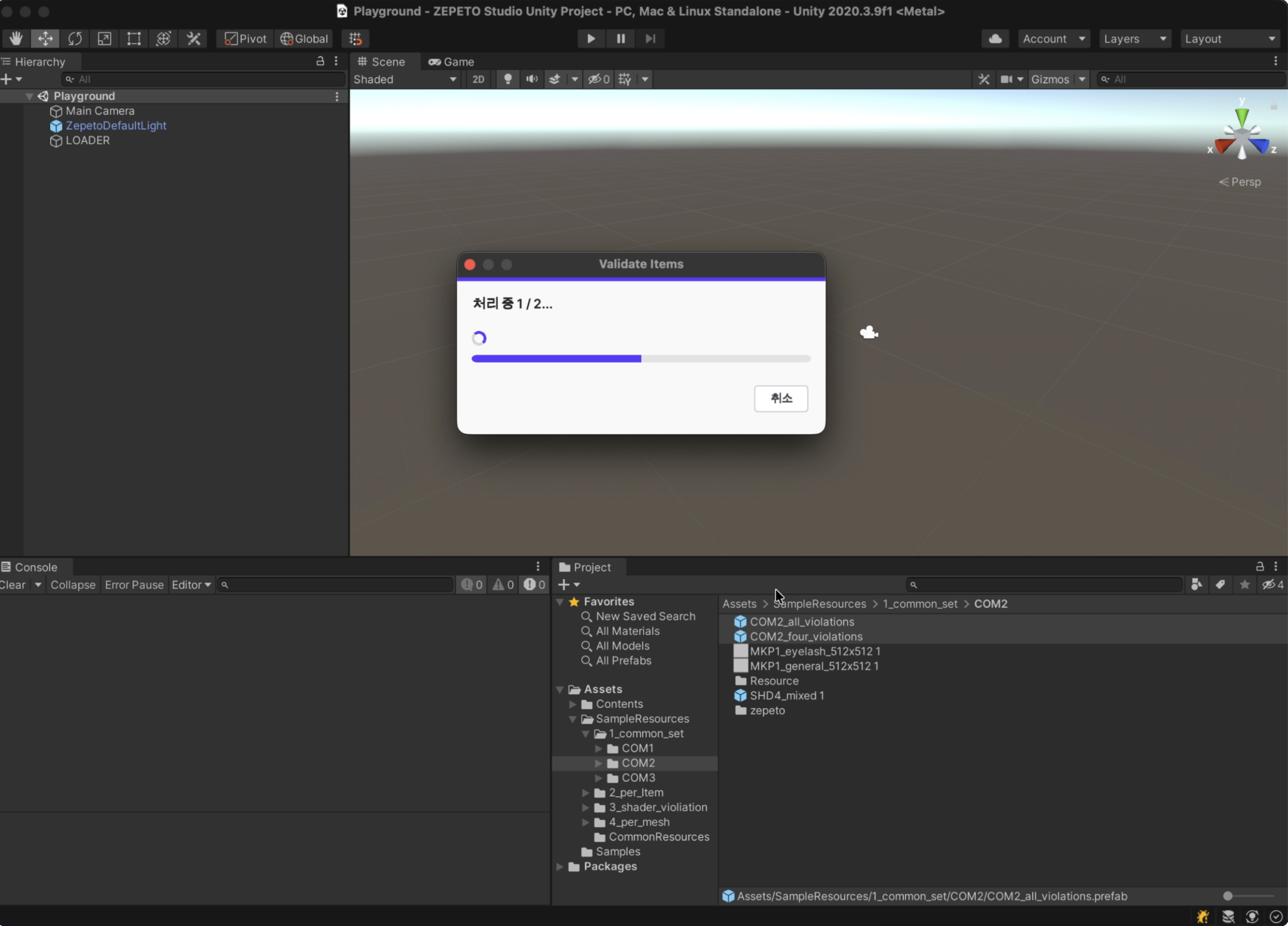This screenshot has width=1288, height=926.
Task: Select the Console tab
Action: click(x=36, y=567)
